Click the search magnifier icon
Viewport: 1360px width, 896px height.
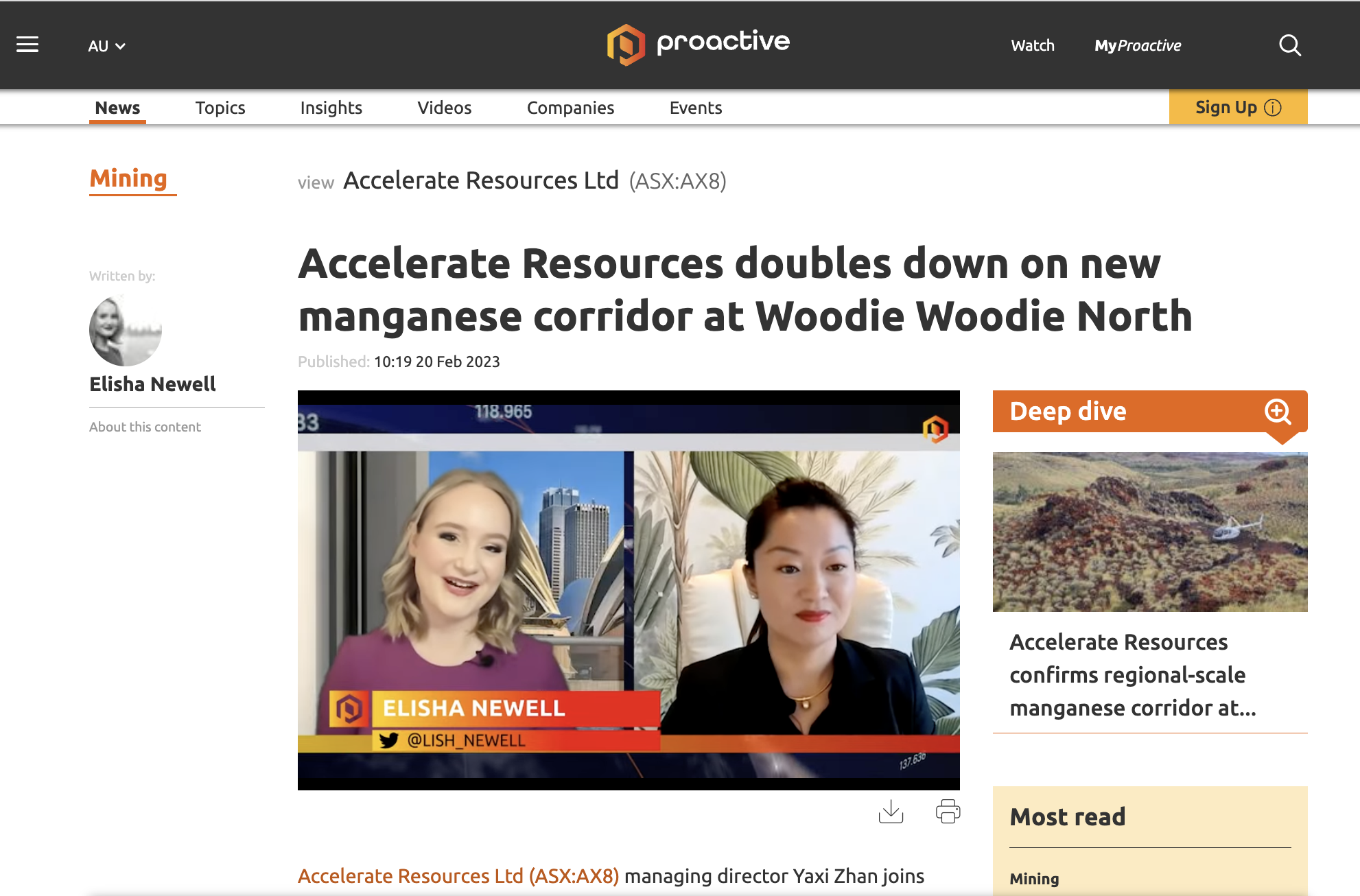point(1290,45)
